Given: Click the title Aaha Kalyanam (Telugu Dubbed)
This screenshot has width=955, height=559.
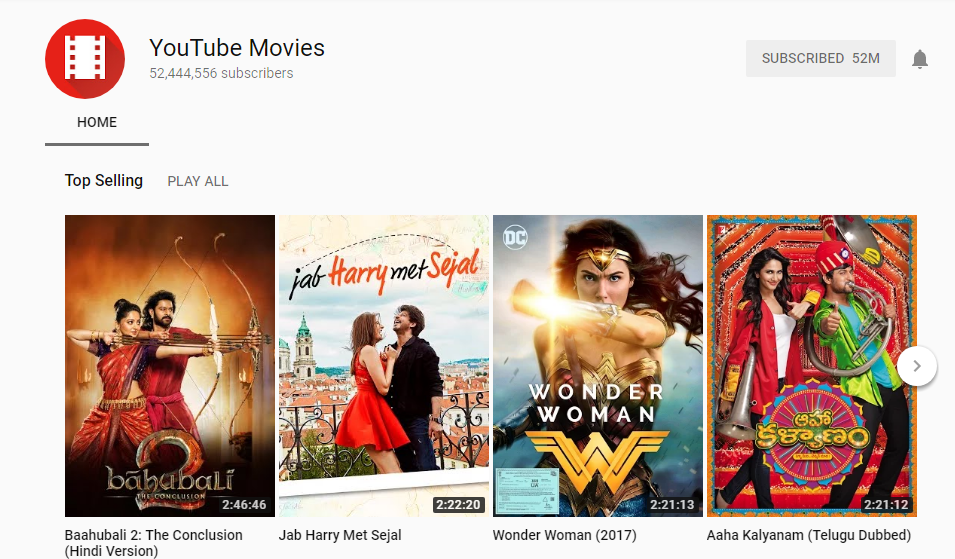Looking at the screenshot, I should click(x=809, y=535).
